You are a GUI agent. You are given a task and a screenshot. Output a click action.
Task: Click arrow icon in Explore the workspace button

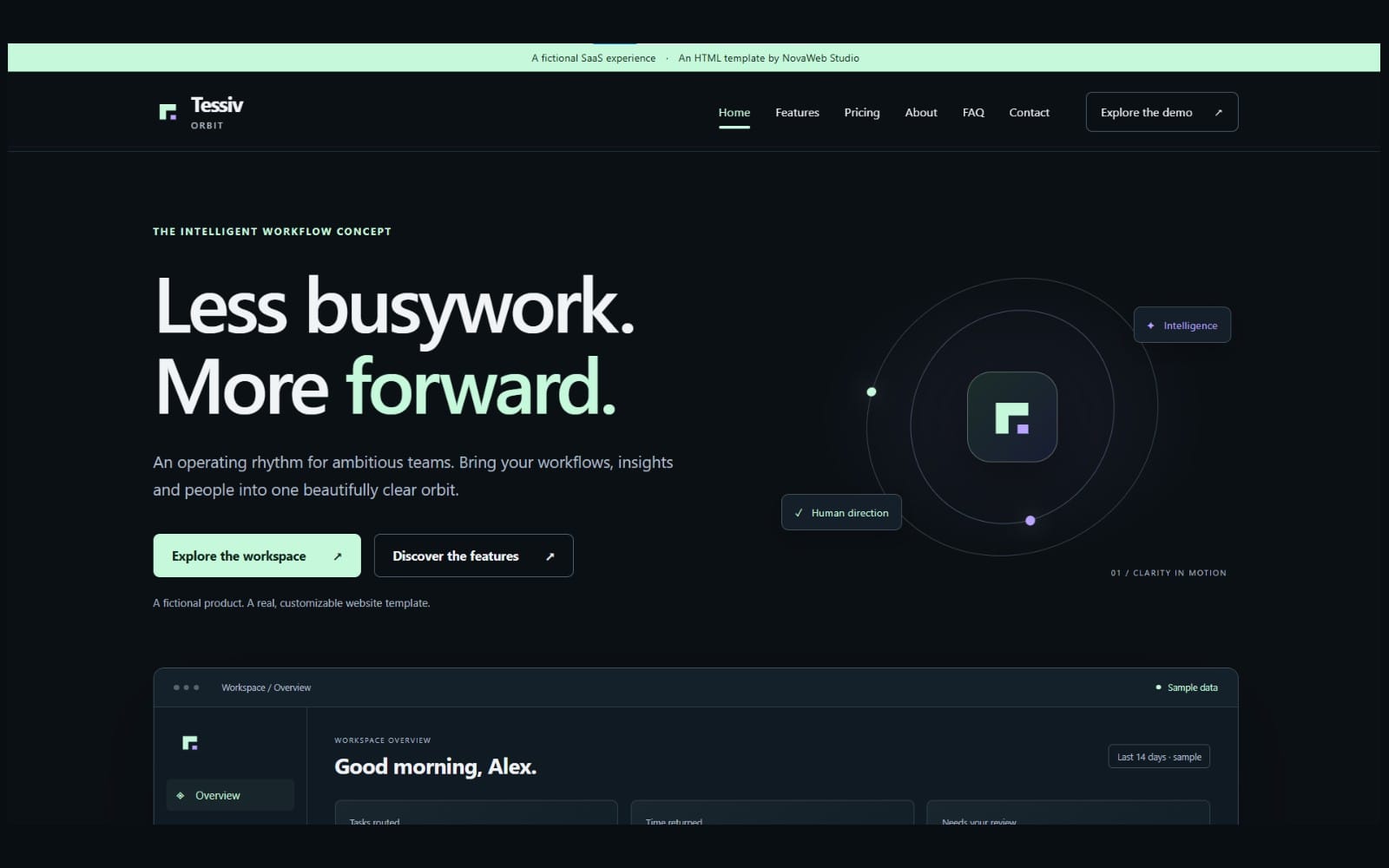click(338, 556)
